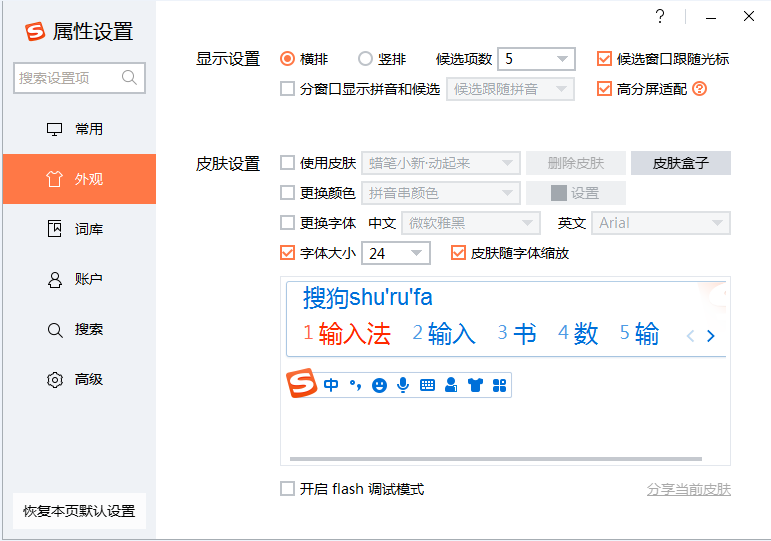The height and width of the screenshot is (541, 771).
Task: Open the toolbox grid icon on status bar
Action: (499, 385)
